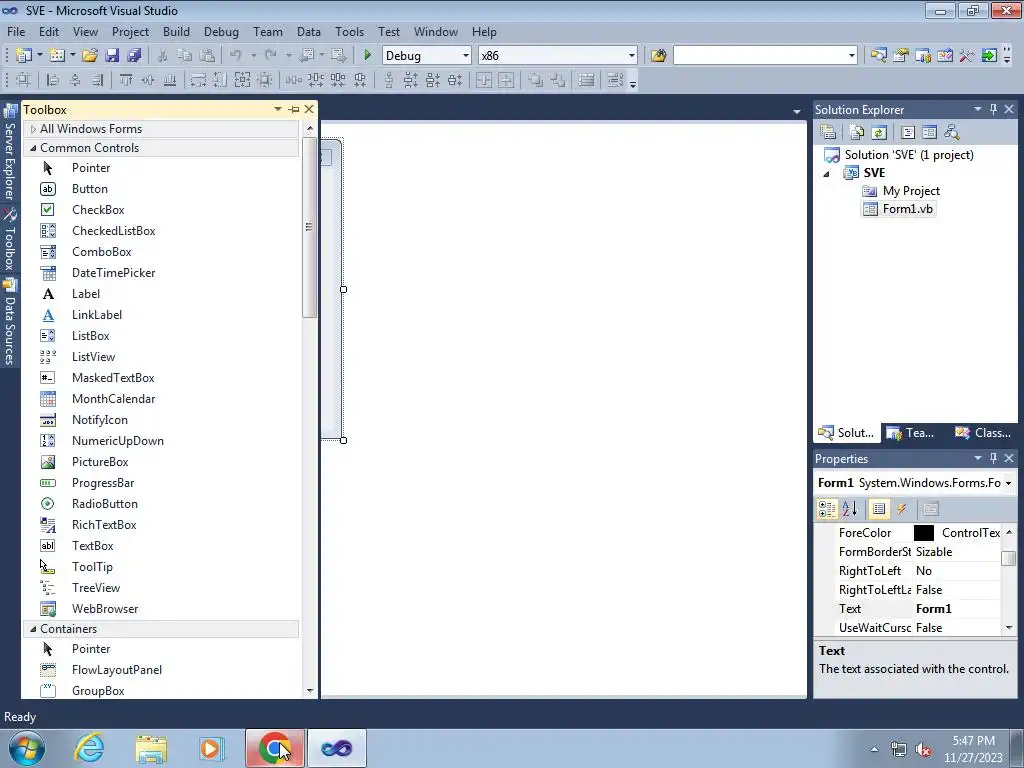The image size is (1024, 768).
Task: Toggle auto-hide pin on Solution Explorer
Action: click(x=993, y=109)
